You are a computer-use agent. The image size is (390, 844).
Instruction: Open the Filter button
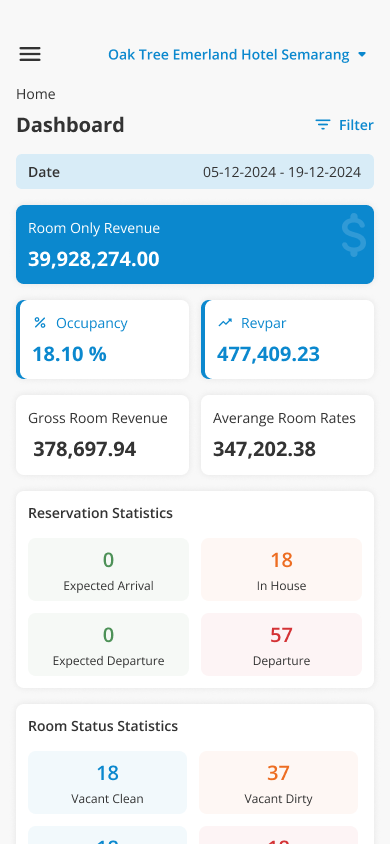344,125
